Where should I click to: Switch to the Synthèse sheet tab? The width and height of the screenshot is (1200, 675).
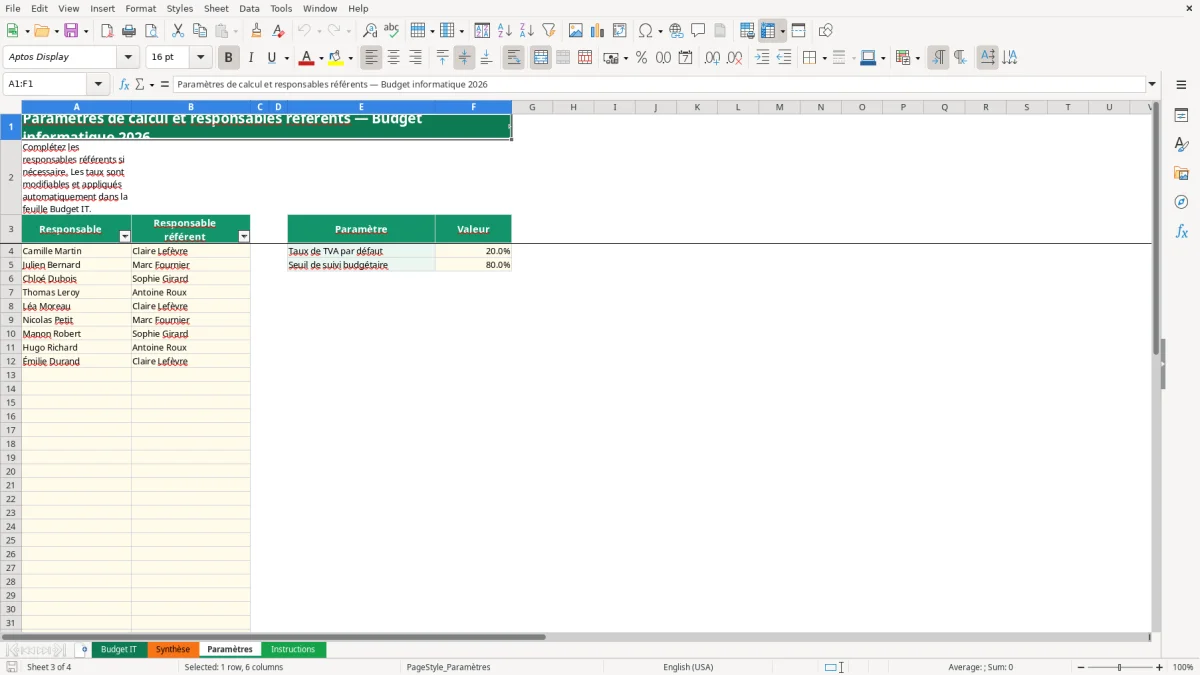click(x=173, y=649)
